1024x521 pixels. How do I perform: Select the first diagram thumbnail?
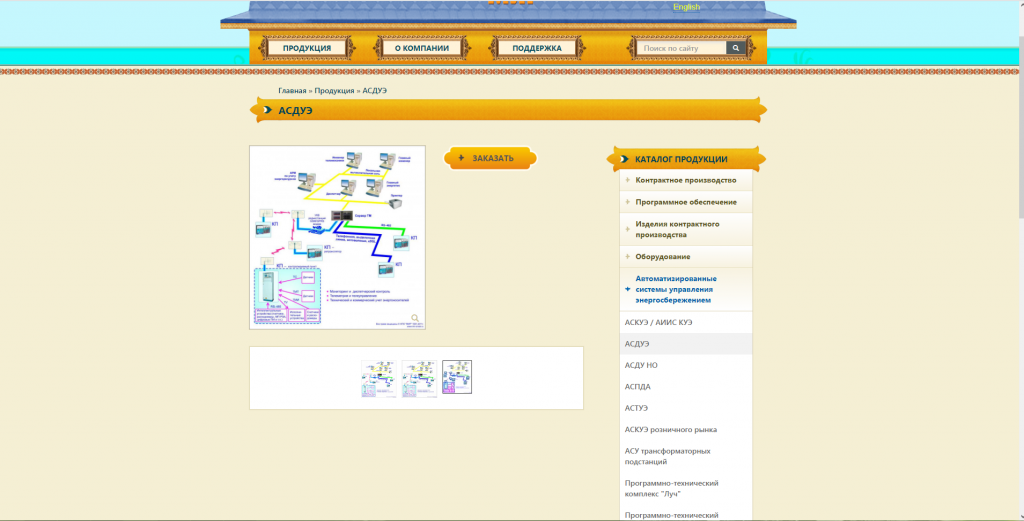[378, 378]
